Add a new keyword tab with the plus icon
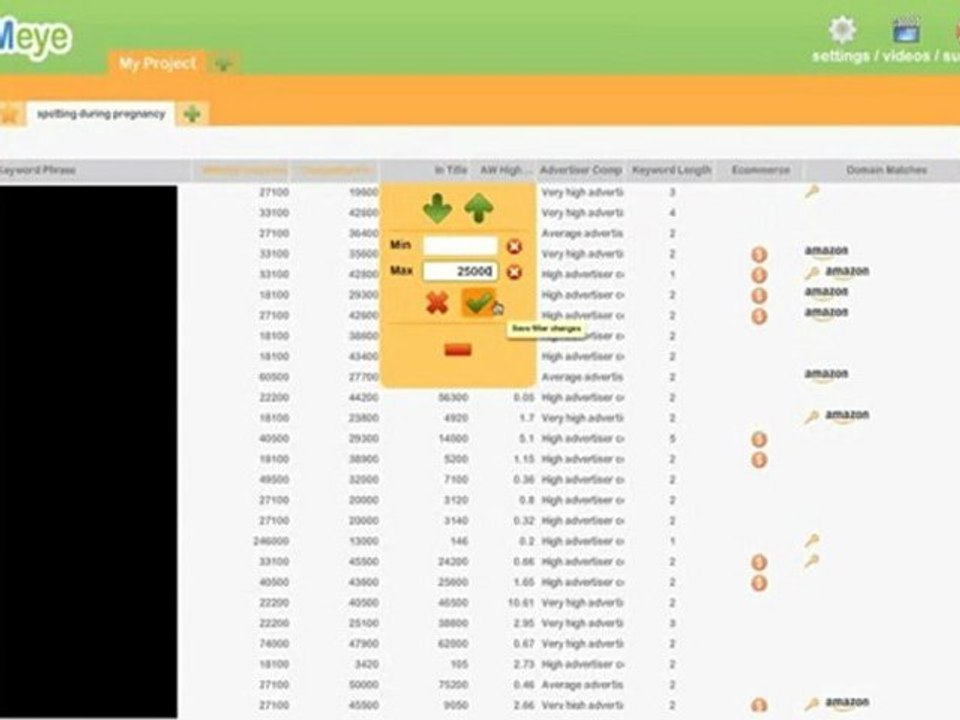Viewport: 960px width, 720px height. (x=192, y=114)
